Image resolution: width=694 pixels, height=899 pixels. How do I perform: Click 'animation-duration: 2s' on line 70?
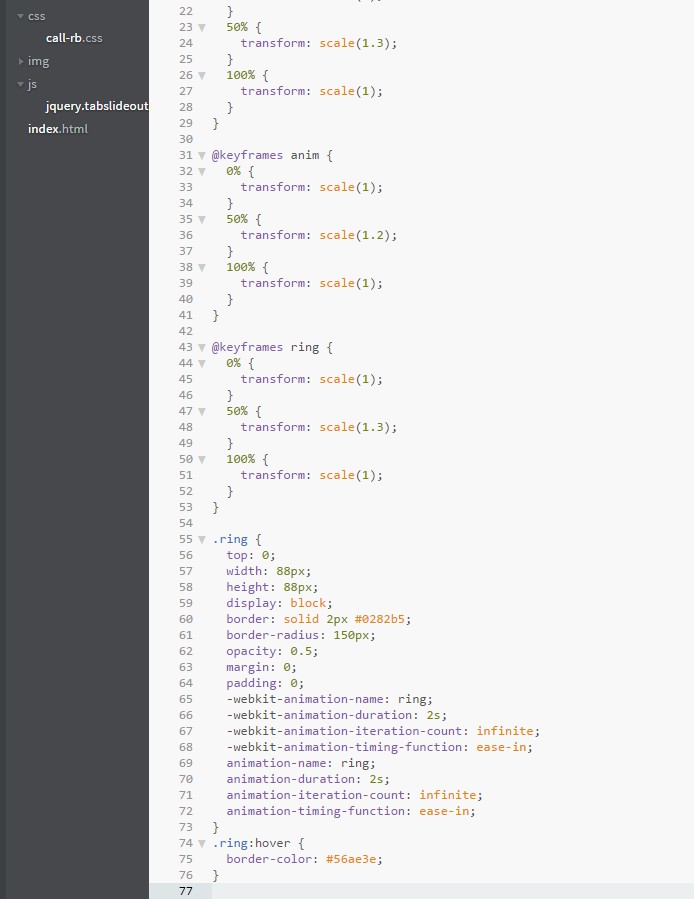[305, 779]
